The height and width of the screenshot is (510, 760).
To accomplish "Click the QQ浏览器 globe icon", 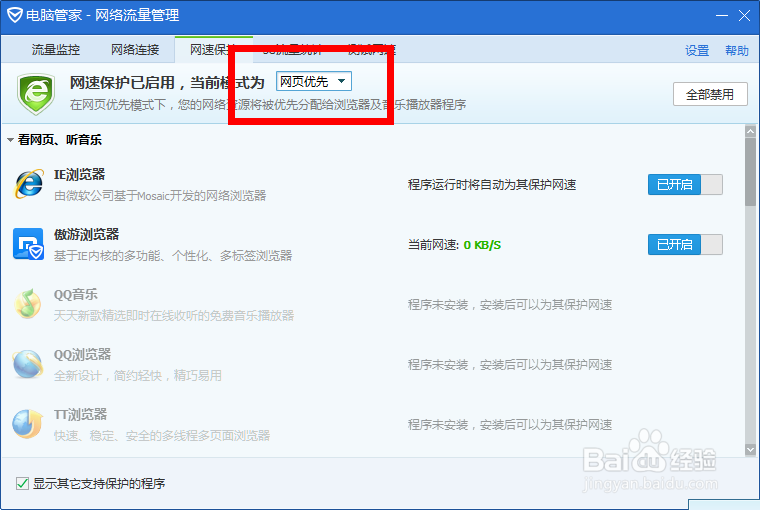I will click(28, 364).
